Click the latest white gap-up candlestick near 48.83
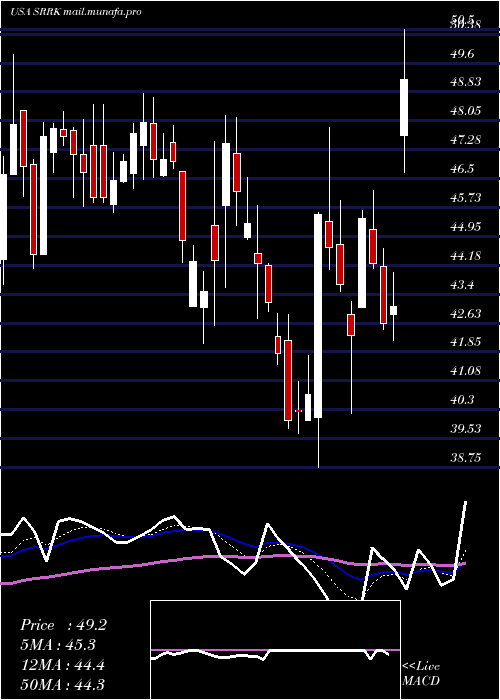The image size is (500, 700). 404,107
